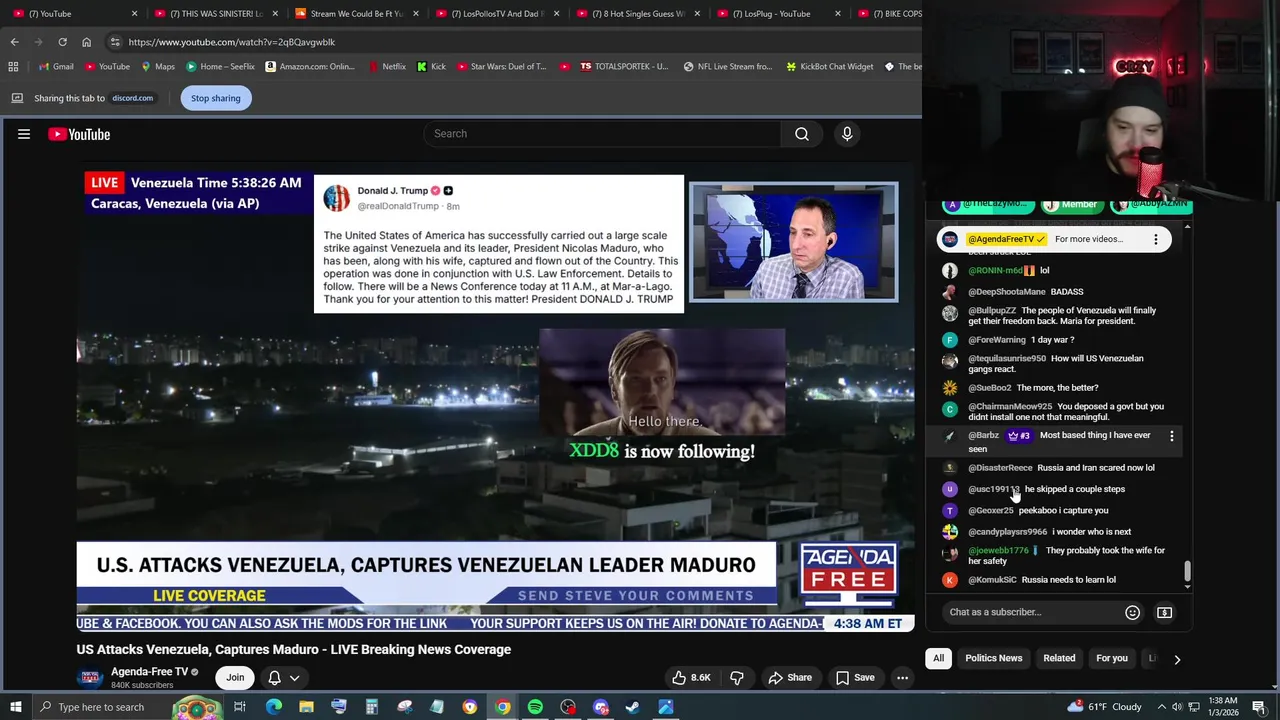Open pinned AgendaFreeTV message options menu
1280x720 pixels.
pos(1156,239)
